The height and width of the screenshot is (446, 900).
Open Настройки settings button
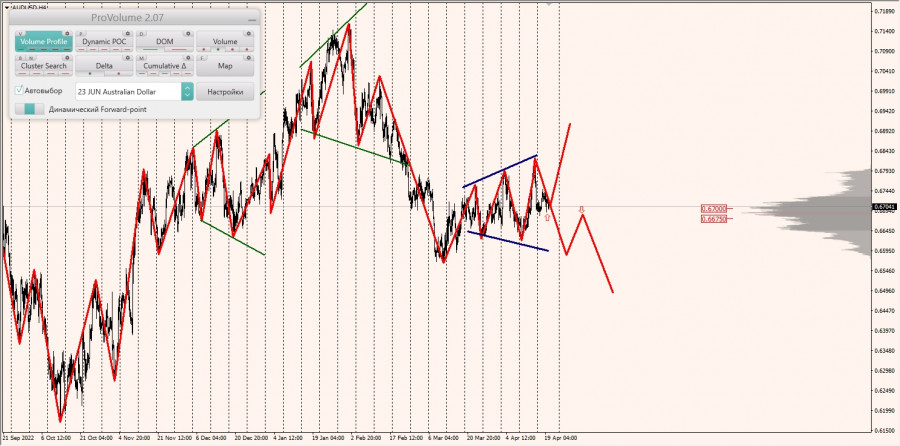(x=225, y=92)
